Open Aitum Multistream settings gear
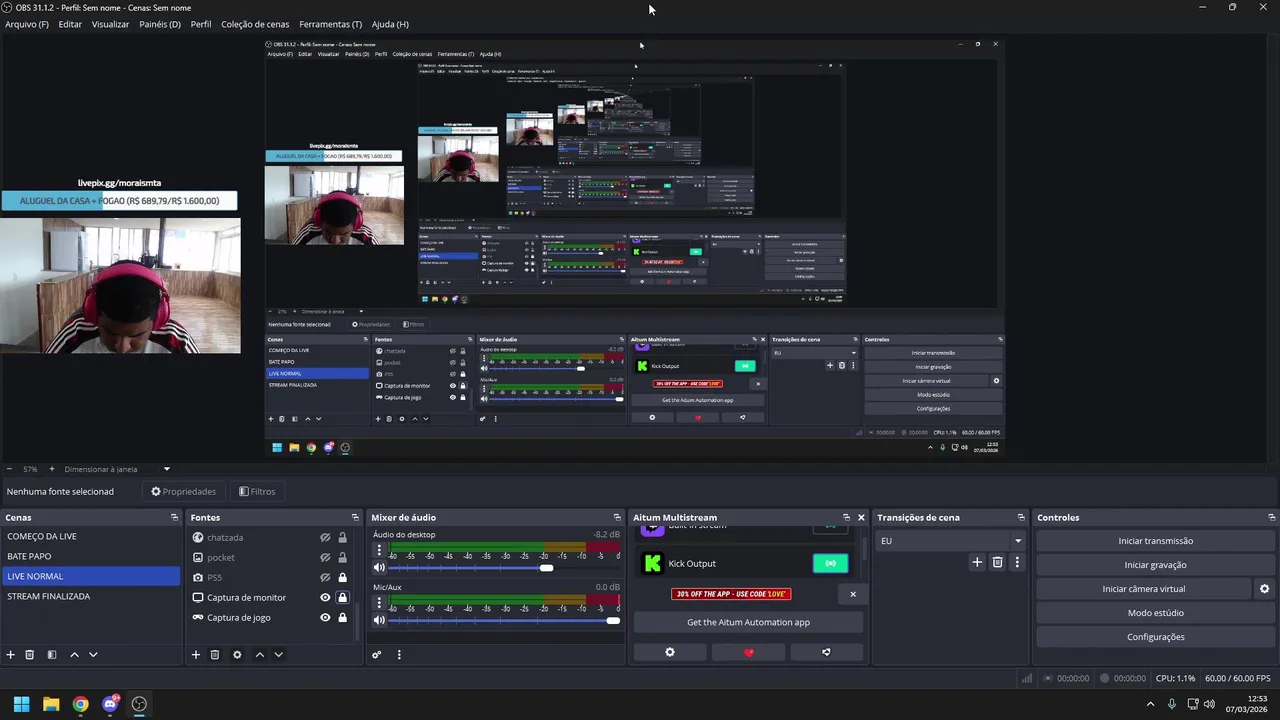The image size is (1280, 720). pos(670,652)
